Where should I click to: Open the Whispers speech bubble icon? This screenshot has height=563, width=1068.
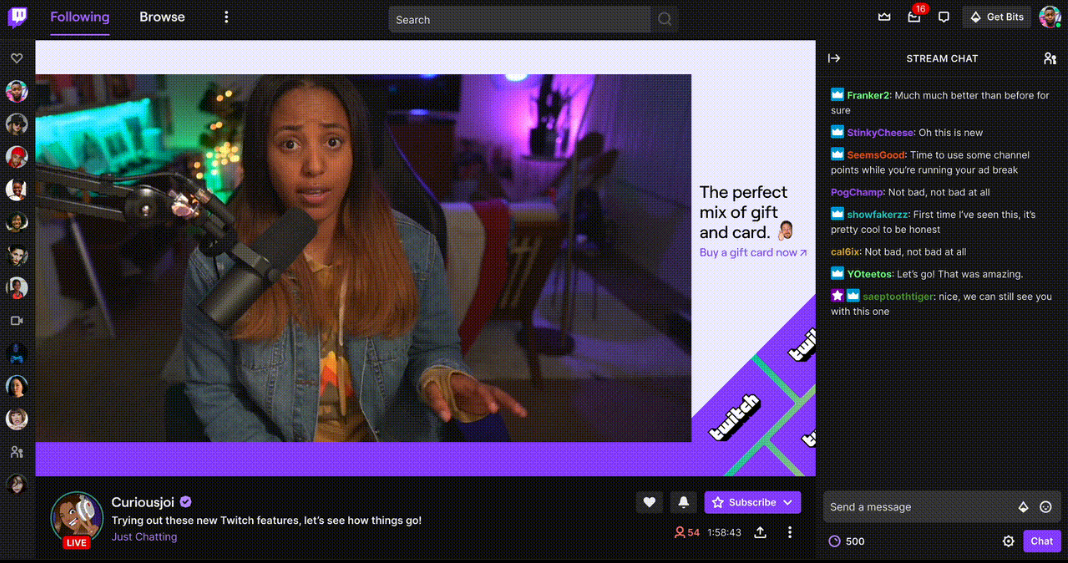tap(943, 17)
